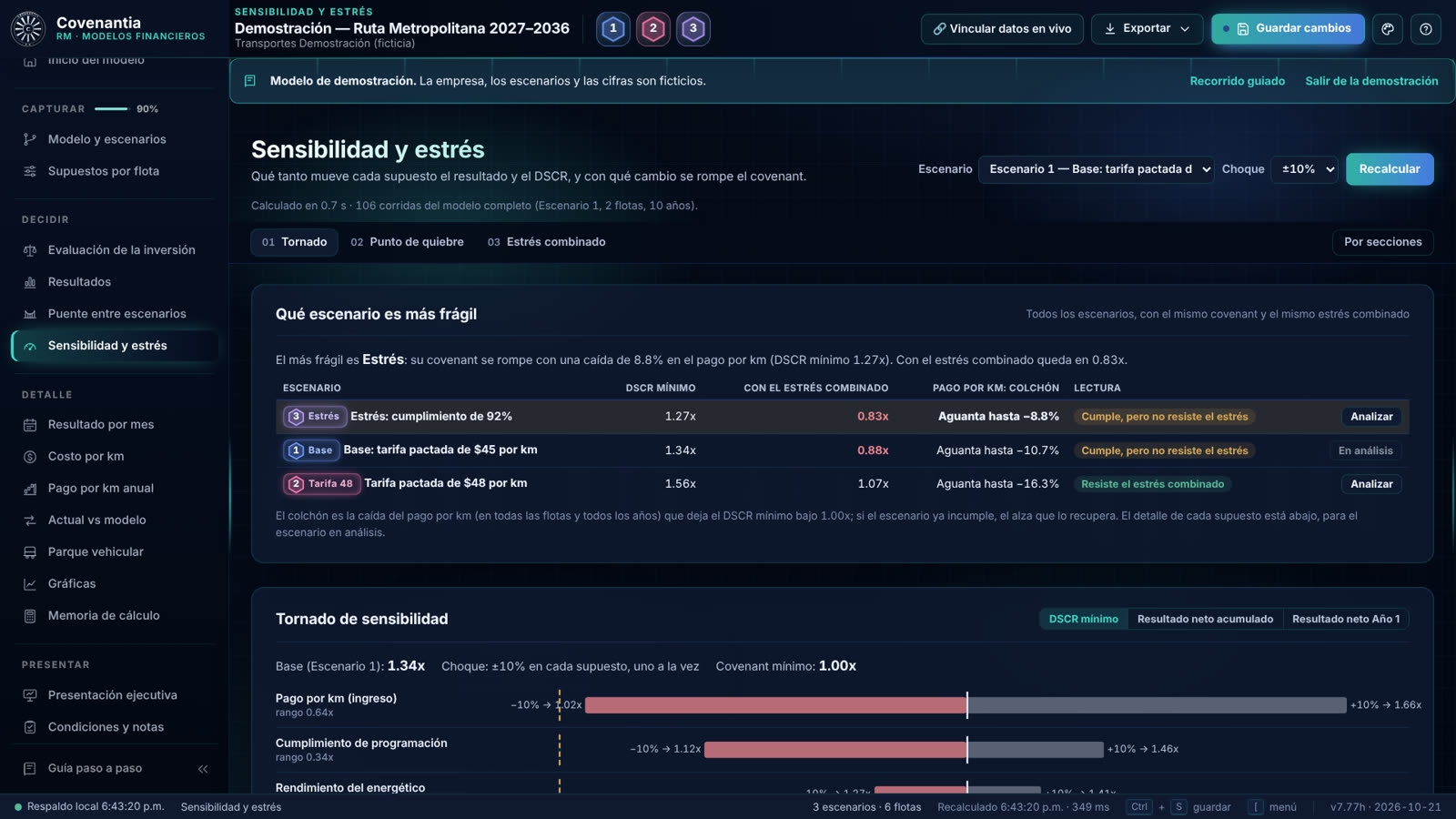Screen dimensions: 1456x819
Task: Click the Recalcular button
Action: click(1390, 169)
